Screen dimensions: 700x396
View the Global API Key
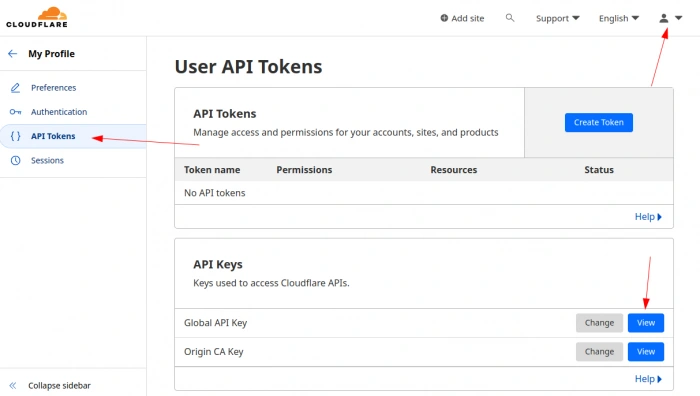click(646, 323)
